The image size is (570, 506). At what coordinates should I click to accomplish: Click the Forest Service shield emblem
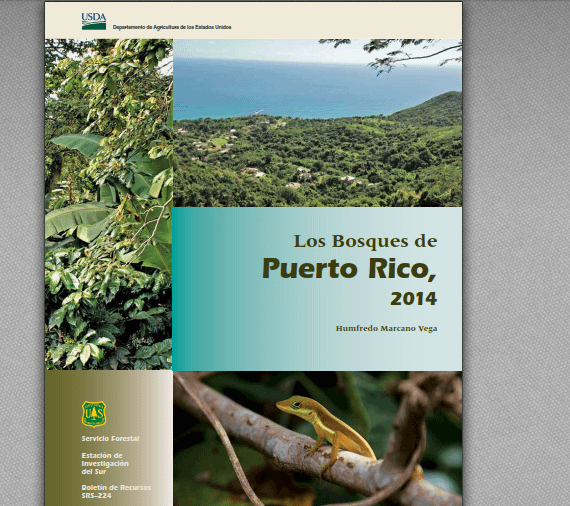tap(94, 414)
